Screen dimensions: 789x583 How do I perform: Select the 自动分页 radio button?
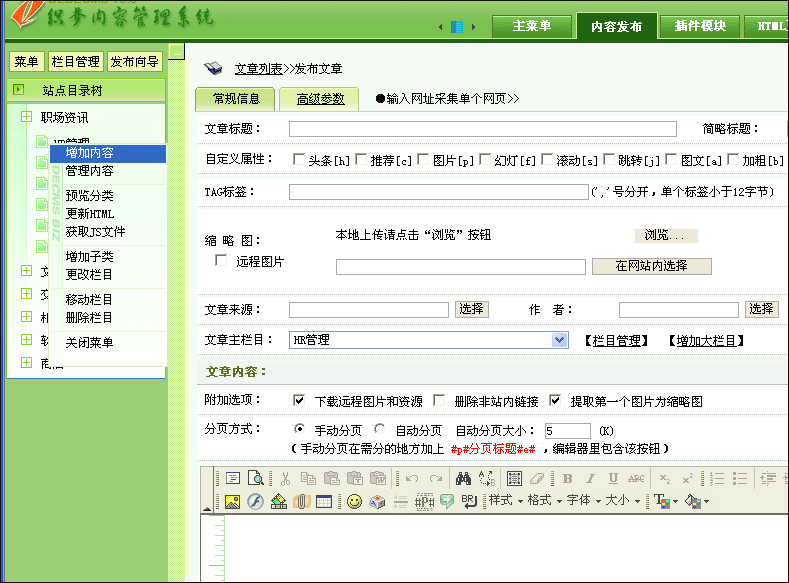380,429
